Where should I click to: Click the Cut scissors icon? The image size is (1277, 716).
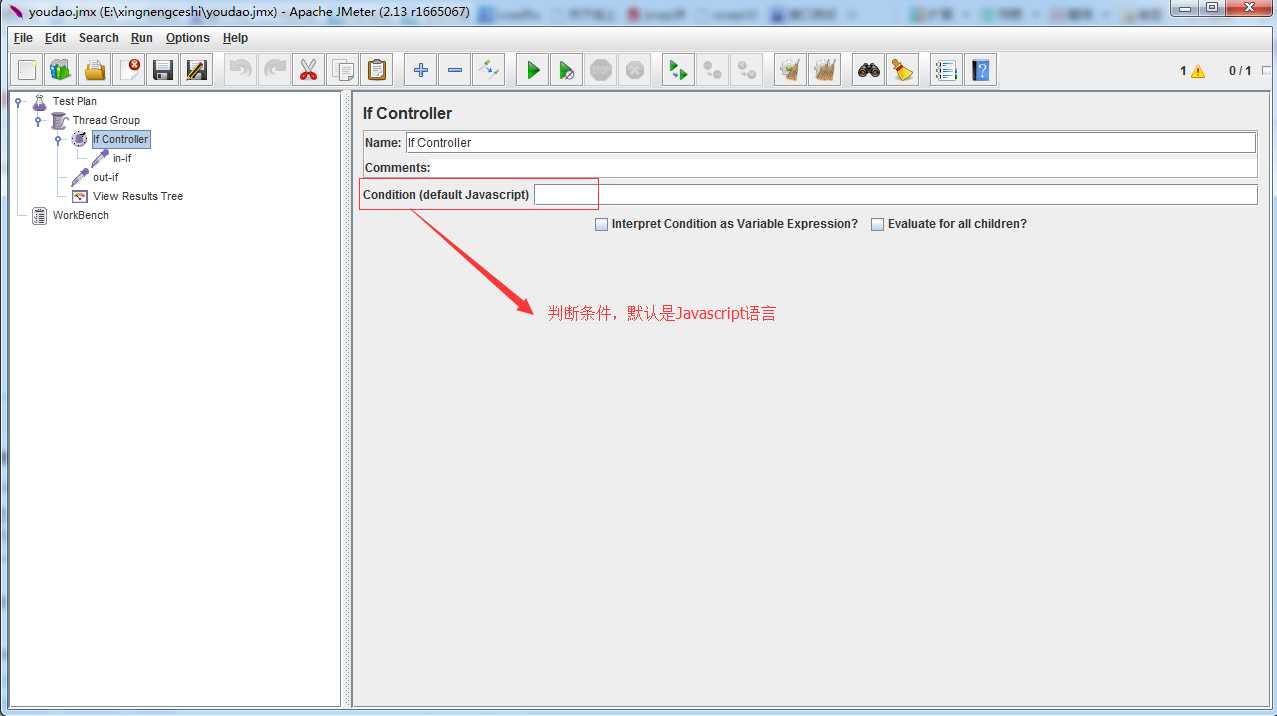(308, 70)
